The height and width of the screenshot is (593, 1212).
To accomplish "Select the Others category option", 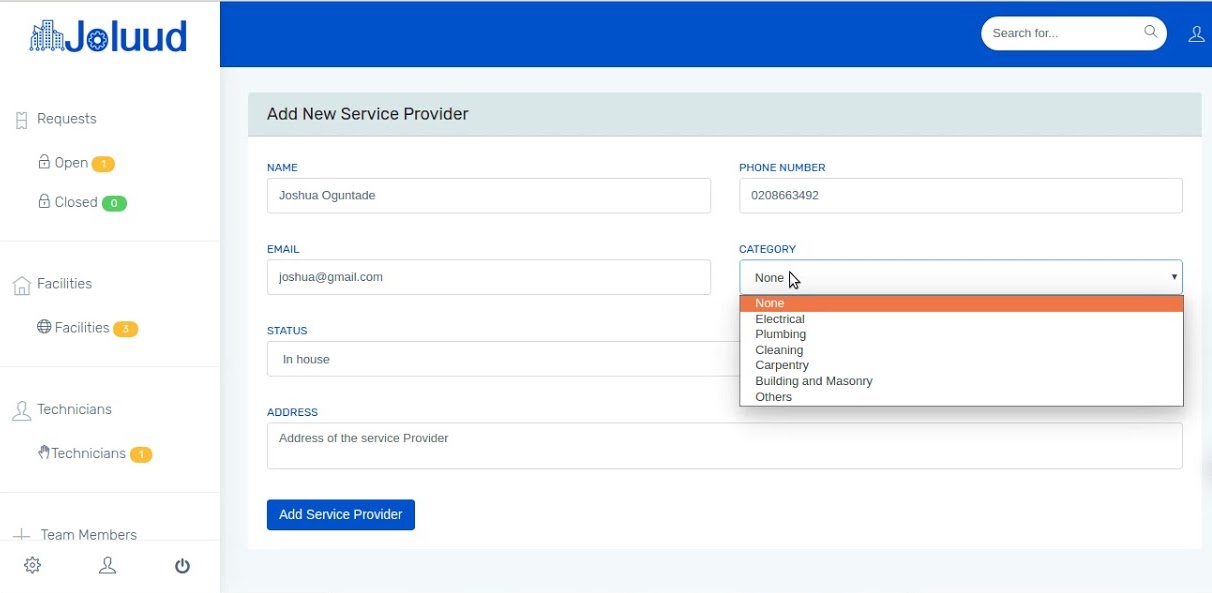I will [x=773, y=397].
